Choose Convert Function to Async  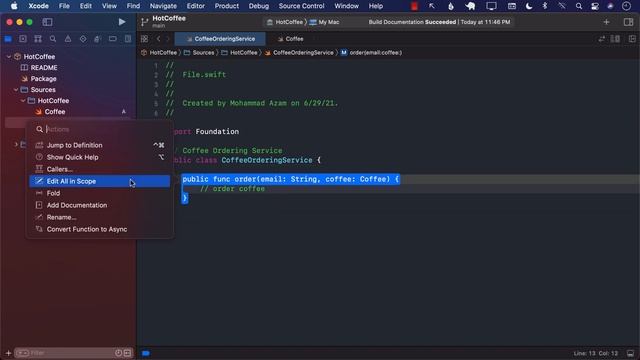(100, 229)
